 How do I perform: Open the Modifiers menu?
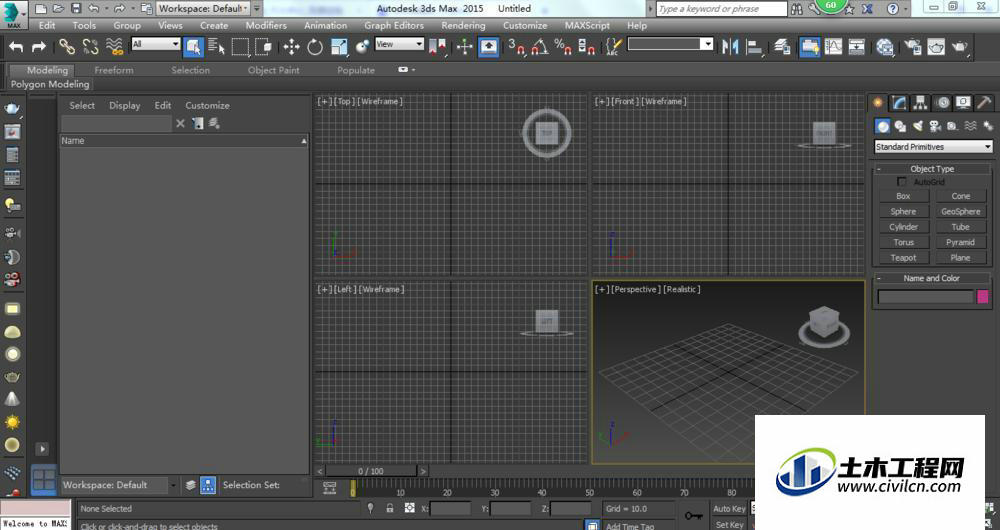[x=266, y=26]
